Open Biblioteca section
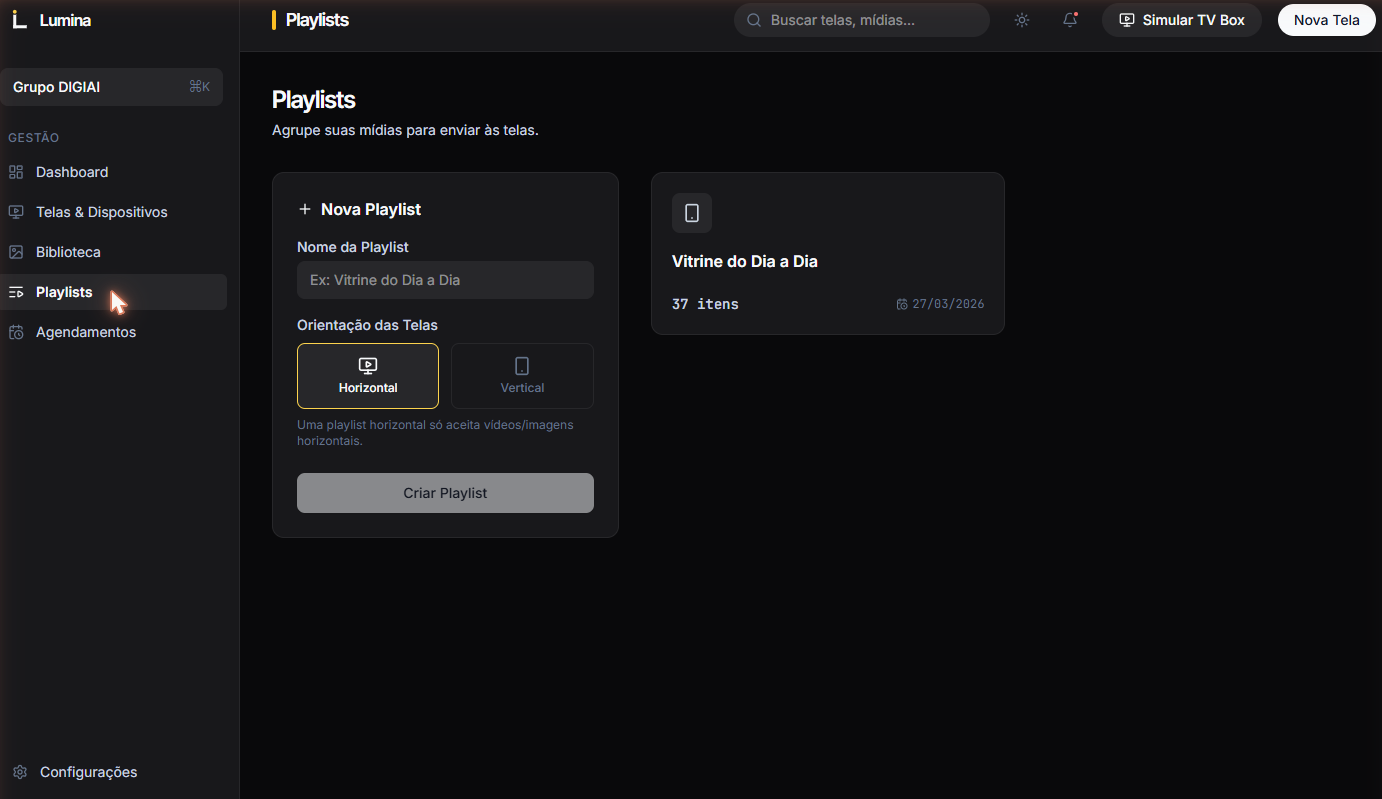 pyautogui.click(x=114, y=252)
